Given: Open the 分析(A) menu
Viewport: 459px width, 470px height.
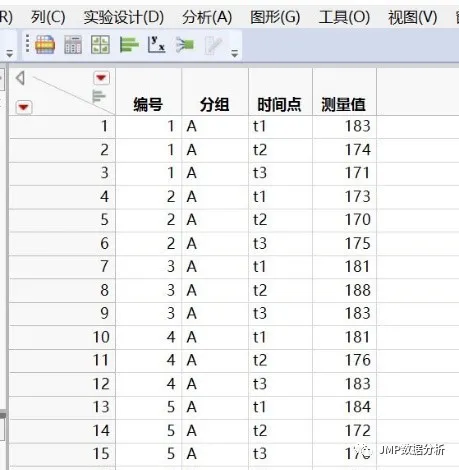Looking at the screenshot, I should tap(207, 17).
